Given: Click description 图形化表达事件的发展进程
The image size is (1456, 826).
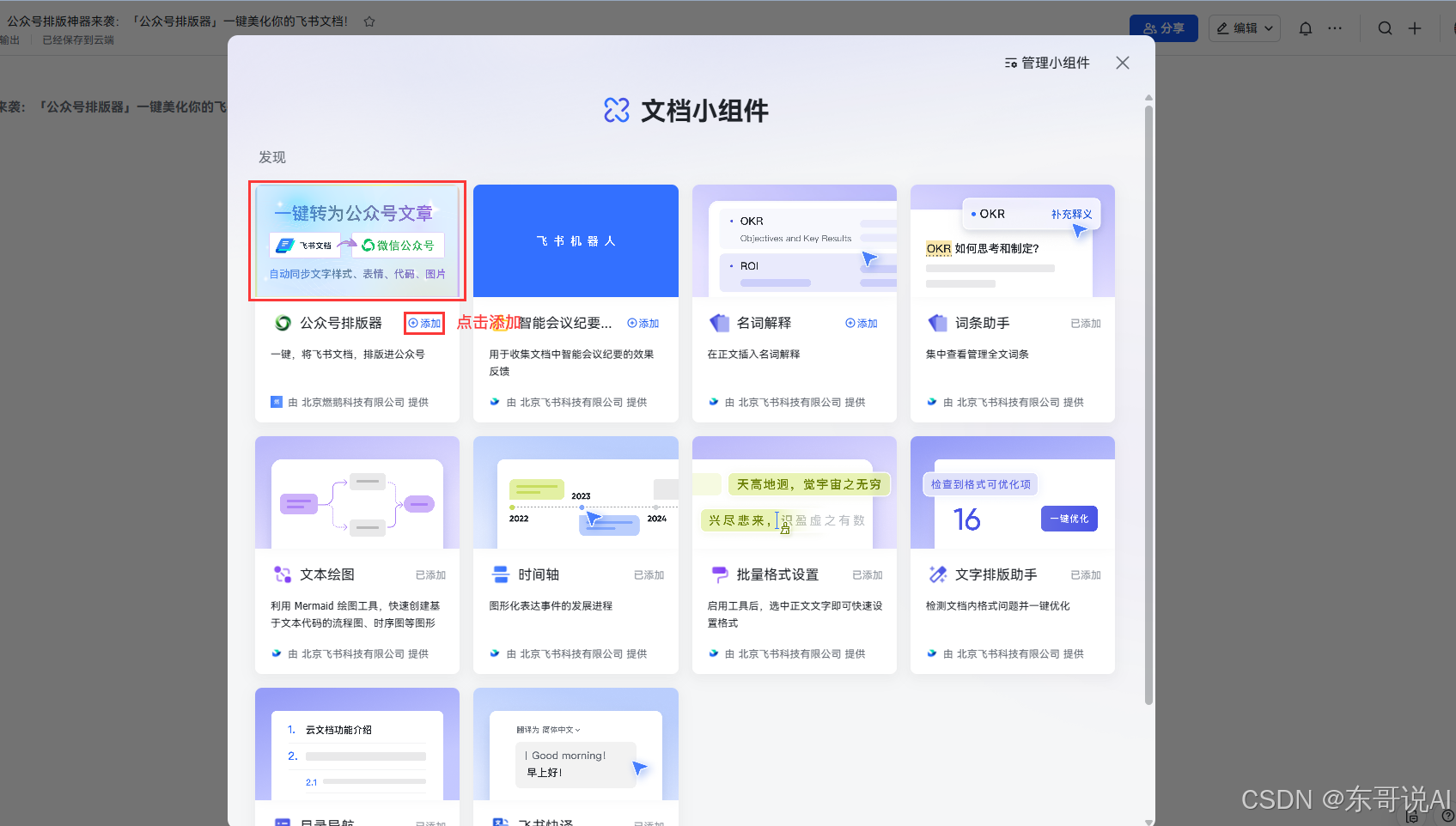Looking at the screenshot, I should coord(551,605).
